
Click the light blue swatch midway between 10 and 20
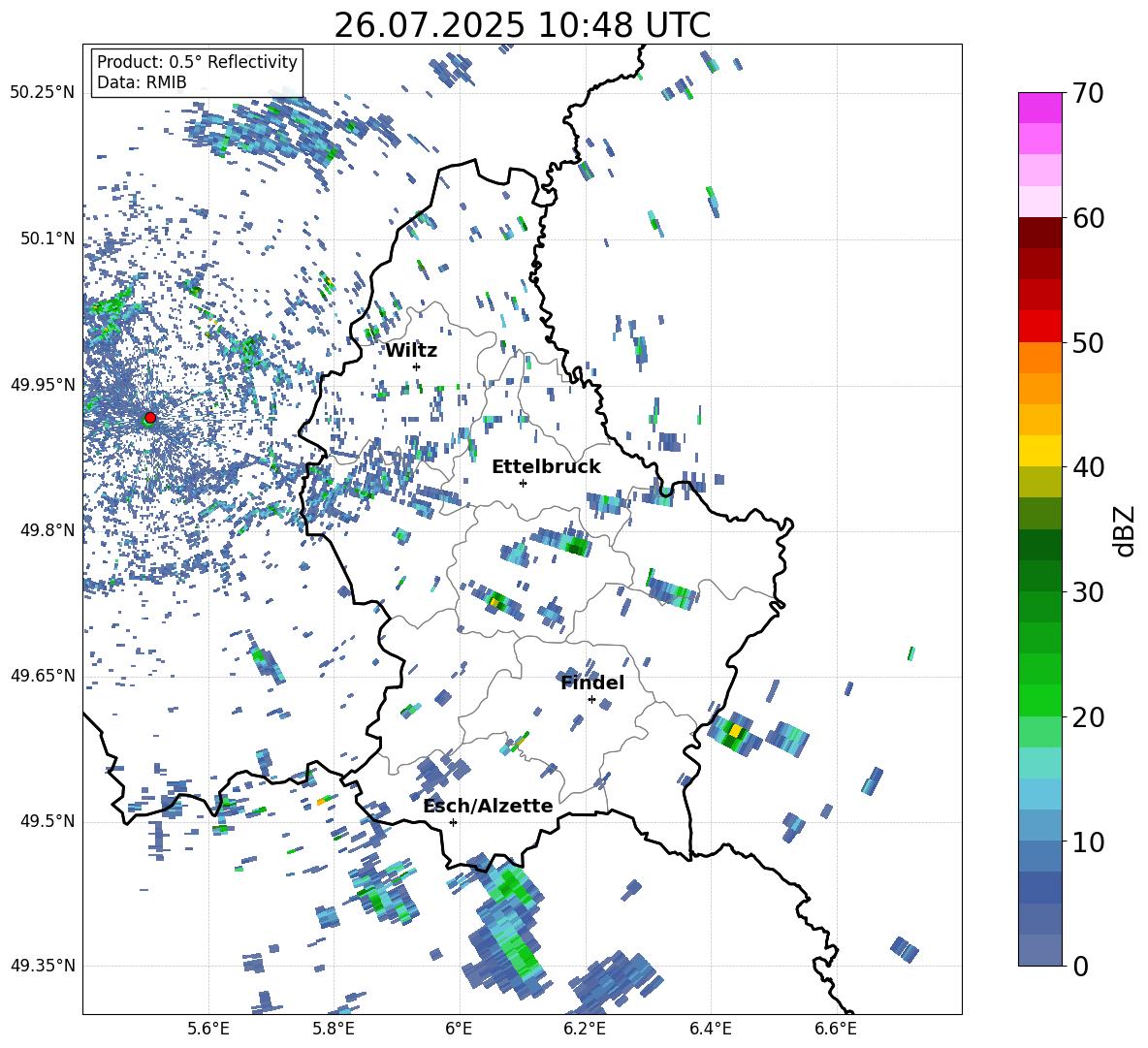pyautogui.click(x=1039, y=794)
